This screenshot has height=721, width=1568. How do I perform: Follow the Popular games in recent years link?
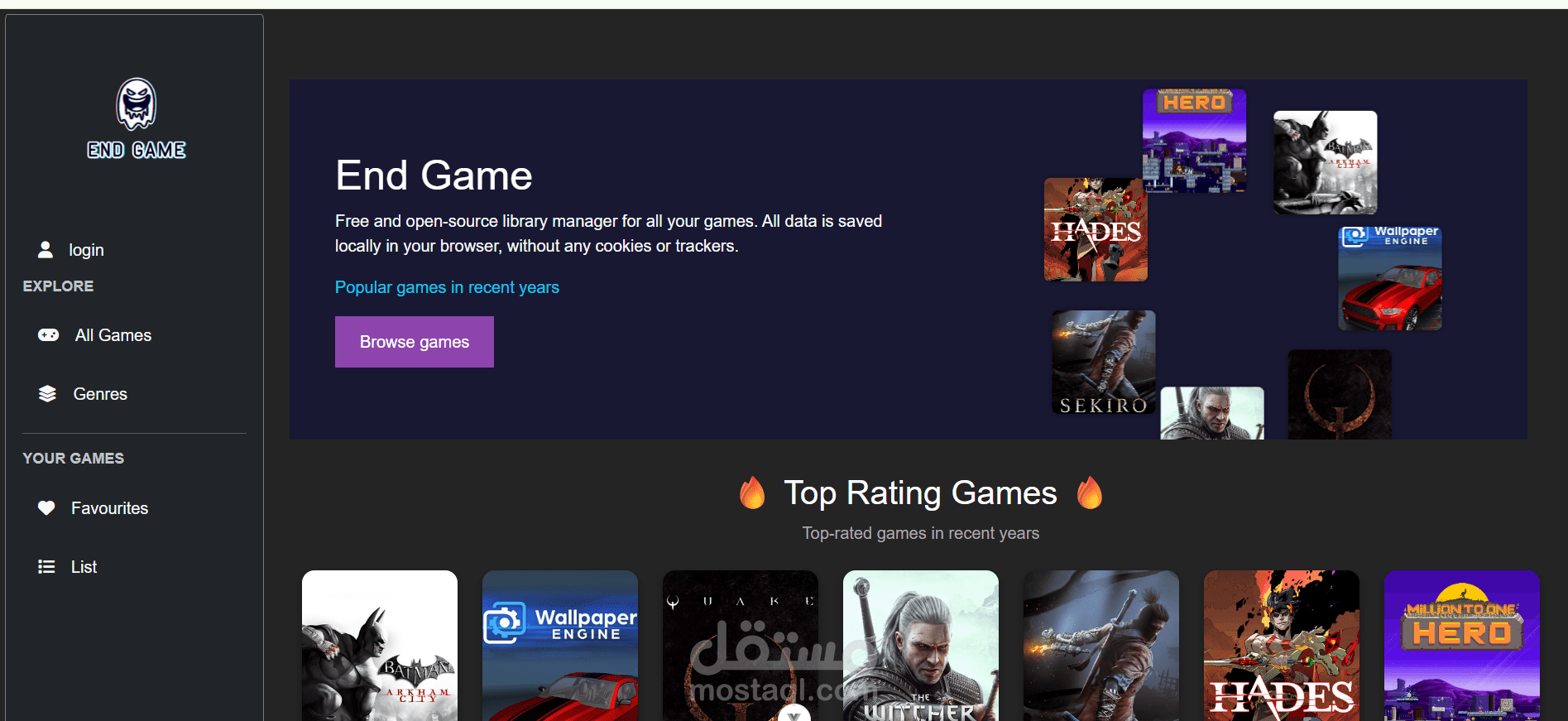pos(447,287)
